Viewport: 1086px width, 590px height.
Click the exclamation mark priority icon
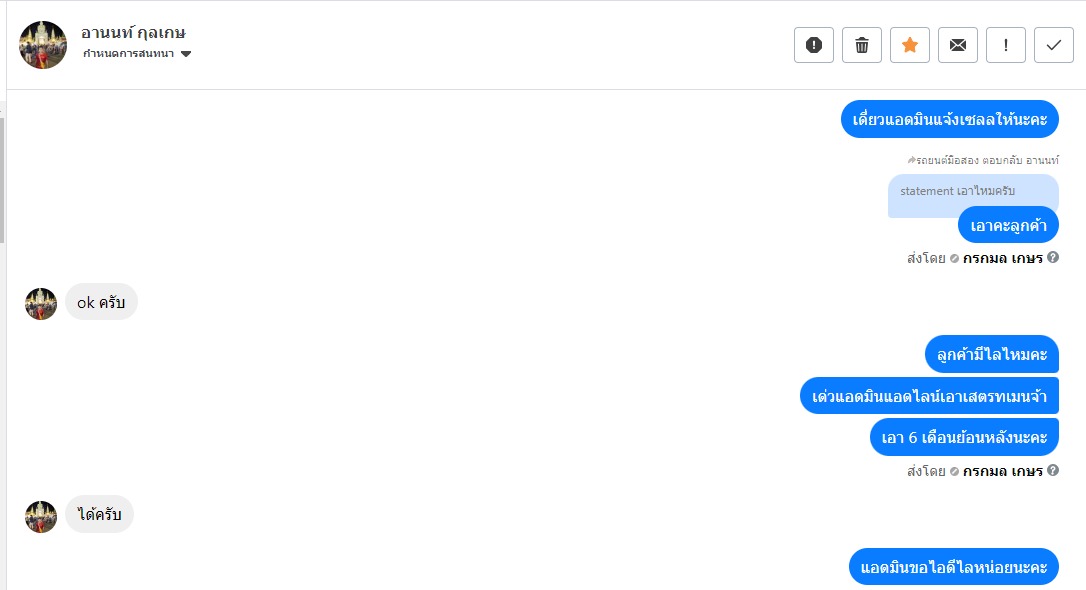click(1006, 45)
